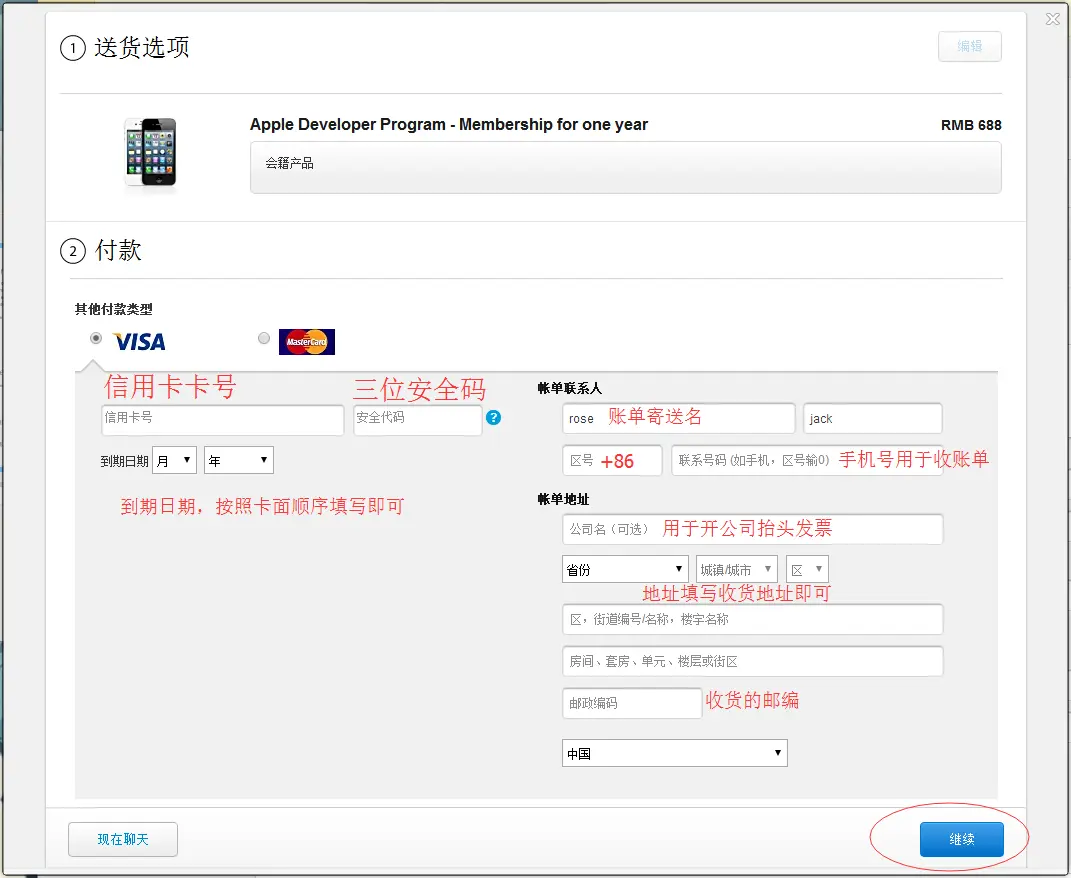Image resolution: width=1071 pixels, height=878 pixels.
Task: Click the 帐单联系人 label
Action: coord(570,388)
